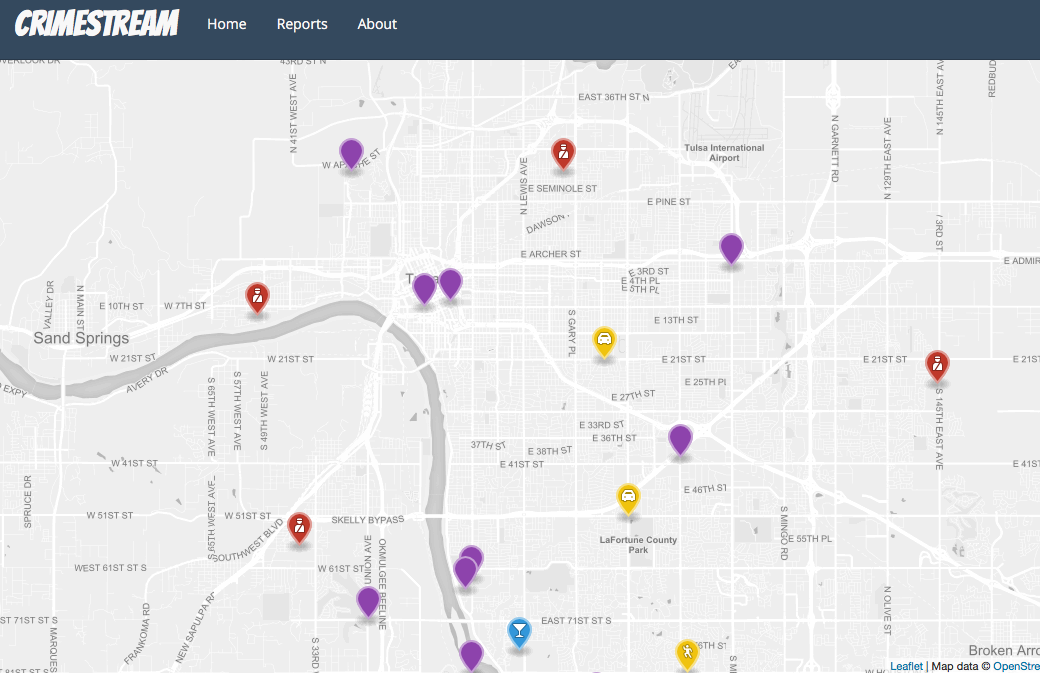The width and height of the screenshot is (1040, 673).
Task: Select the purple marker near E 33rd St
Action: [681, 439]
